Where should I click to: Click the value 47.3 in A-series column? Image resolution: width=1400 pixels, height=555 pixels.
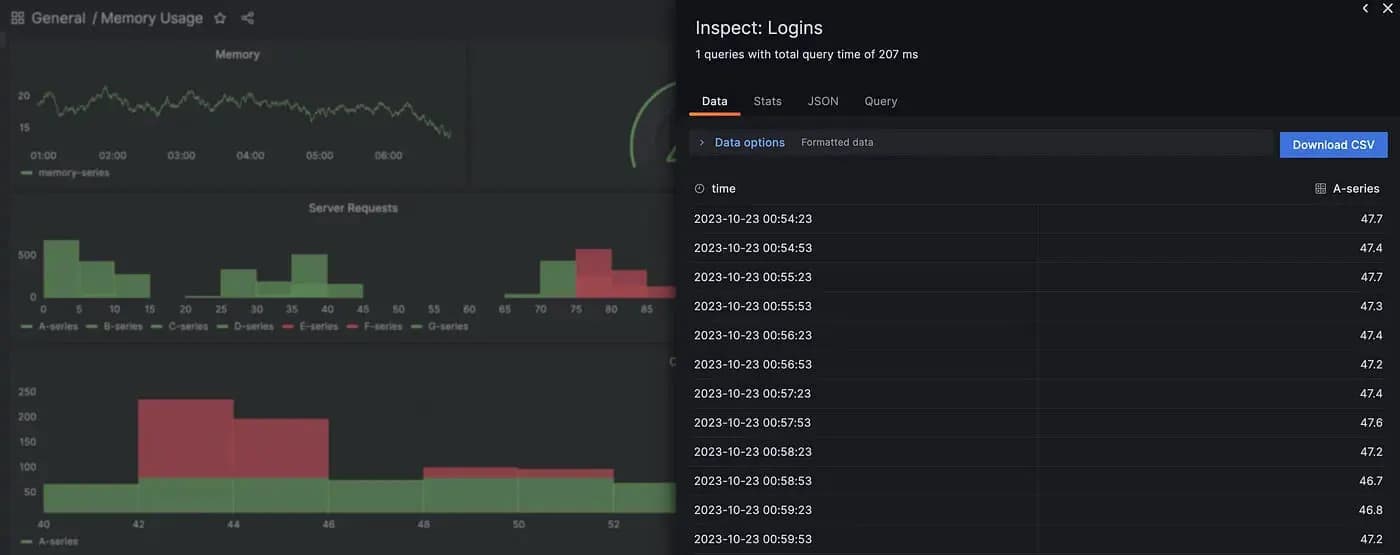[x=1371, y=306]
